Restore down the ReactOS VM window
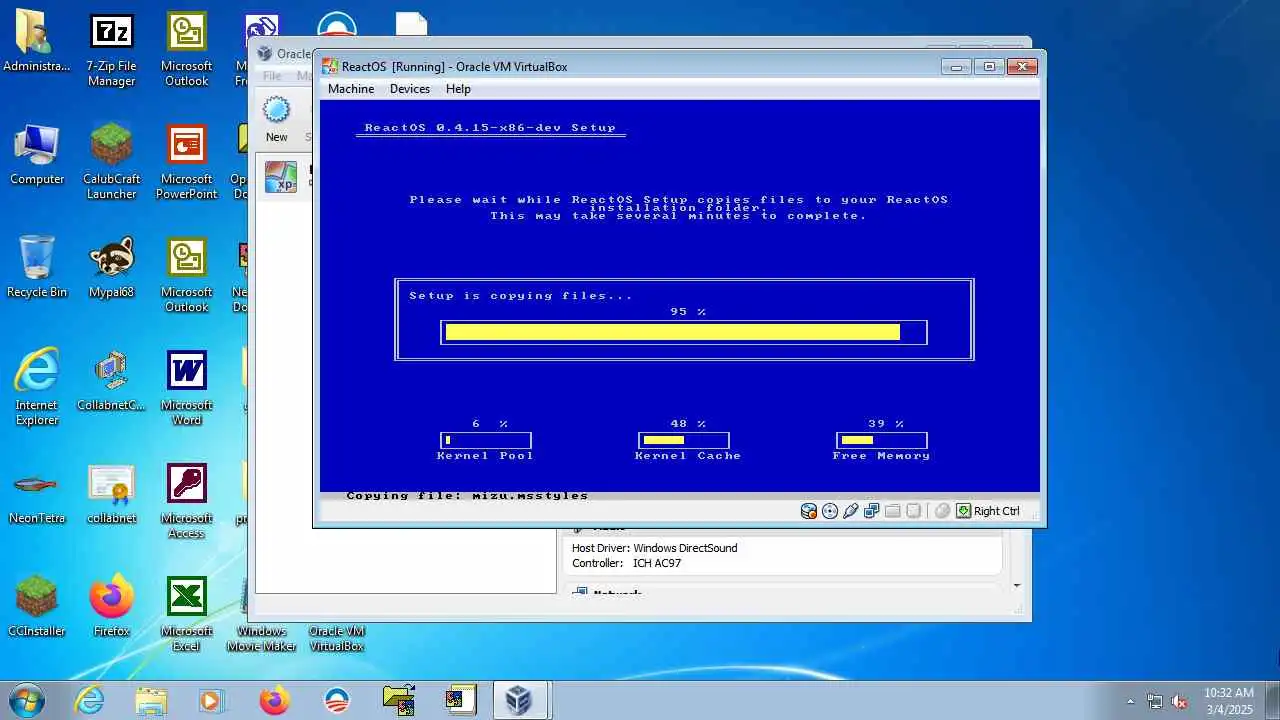 pos(989,66)
